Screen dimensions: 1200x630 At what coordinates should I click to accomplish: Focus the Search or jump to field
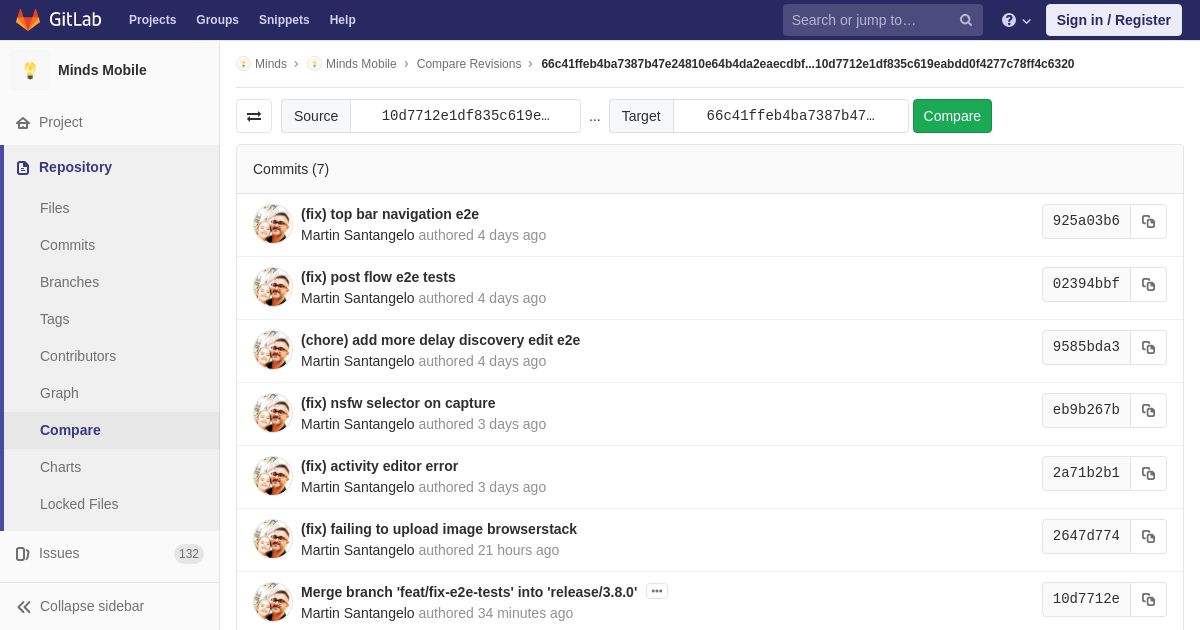pyautogui.click(x=868, y=20)
